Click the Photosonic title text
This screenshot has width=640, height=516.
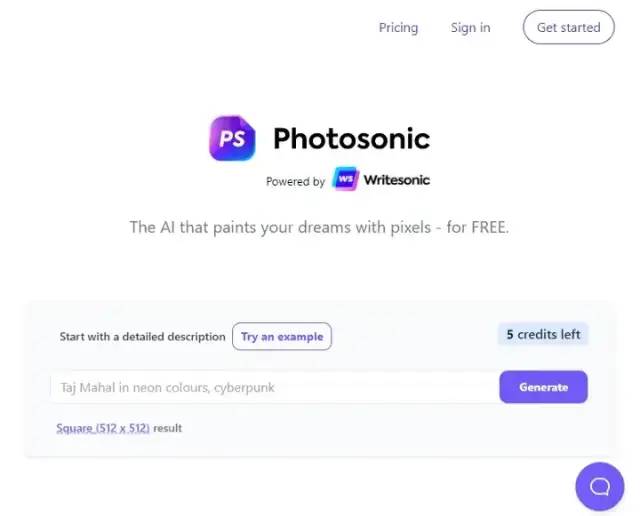(x=351, y=138)
